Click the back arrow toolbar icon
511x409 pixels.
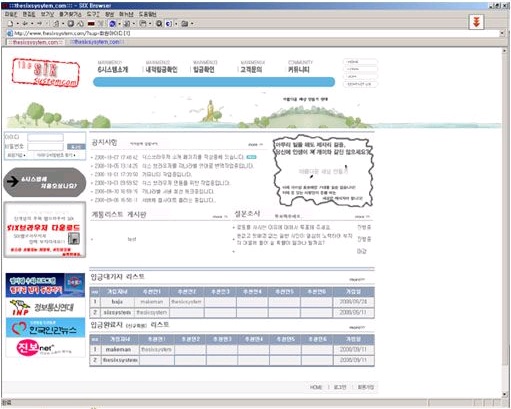coord(25,23)
